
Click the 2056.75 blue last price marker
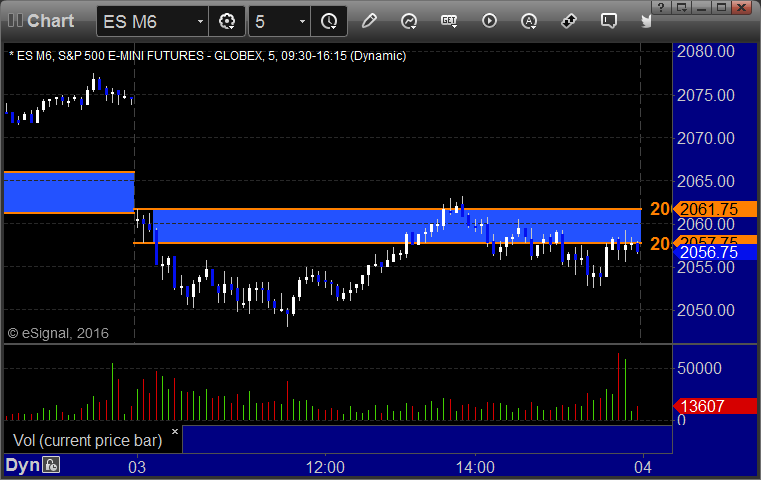(x=714, y=252)
